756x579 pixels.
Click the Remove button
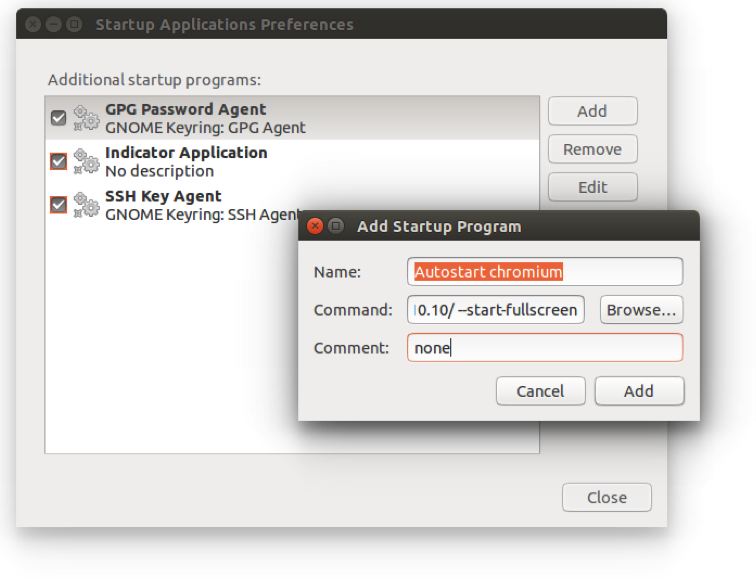[592, 149]
